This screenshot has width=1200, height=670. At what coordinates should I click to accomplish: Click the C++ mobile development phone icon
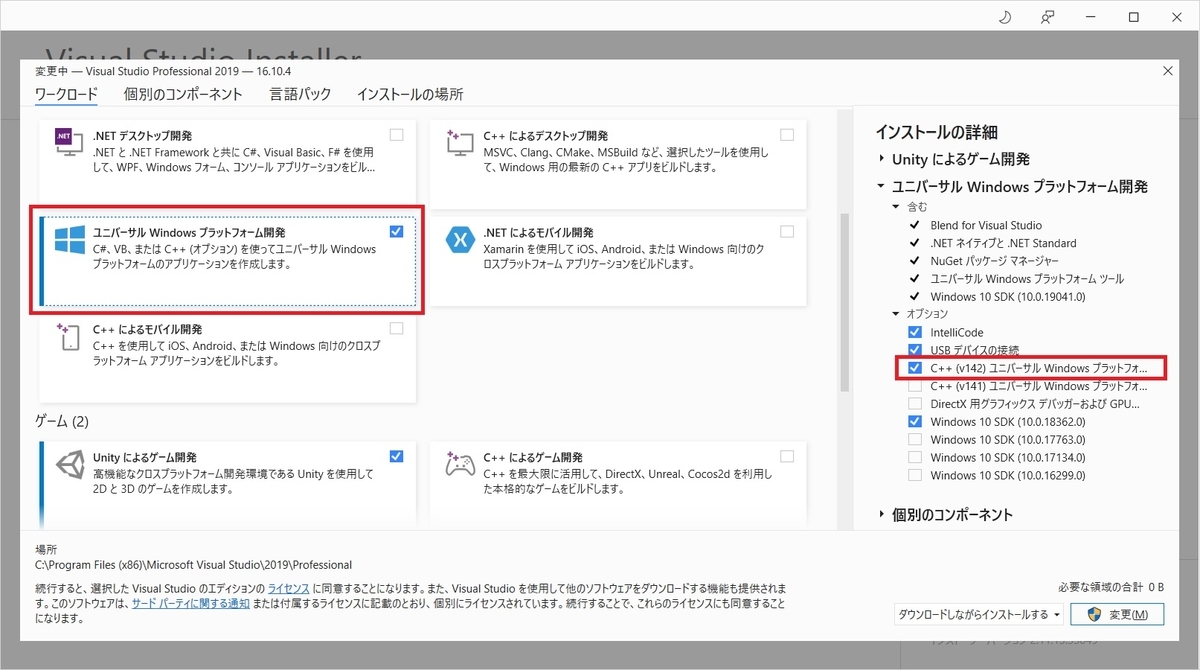tap(69, 337)
